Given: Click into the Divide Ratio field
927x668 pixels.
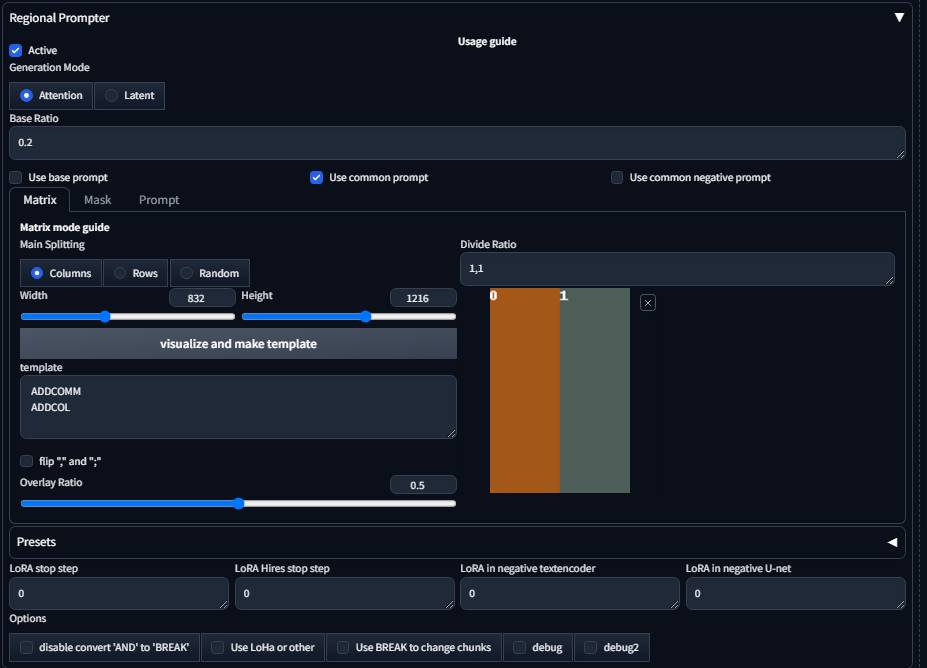Looking at the screenshot, I should [x=676, y=269].
